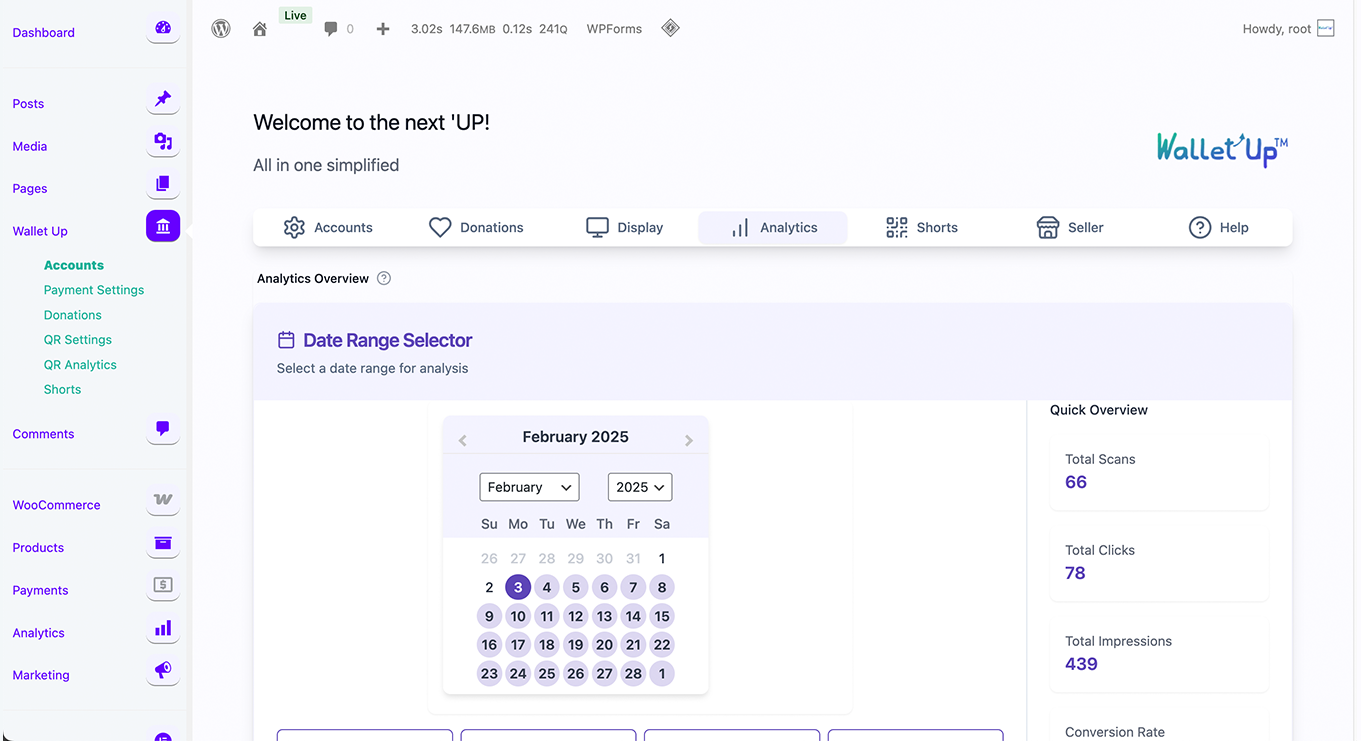Open Media in the sidebar
Image resolution: width=1361 pixels, height=741 pixels.
tap(30, 146)
